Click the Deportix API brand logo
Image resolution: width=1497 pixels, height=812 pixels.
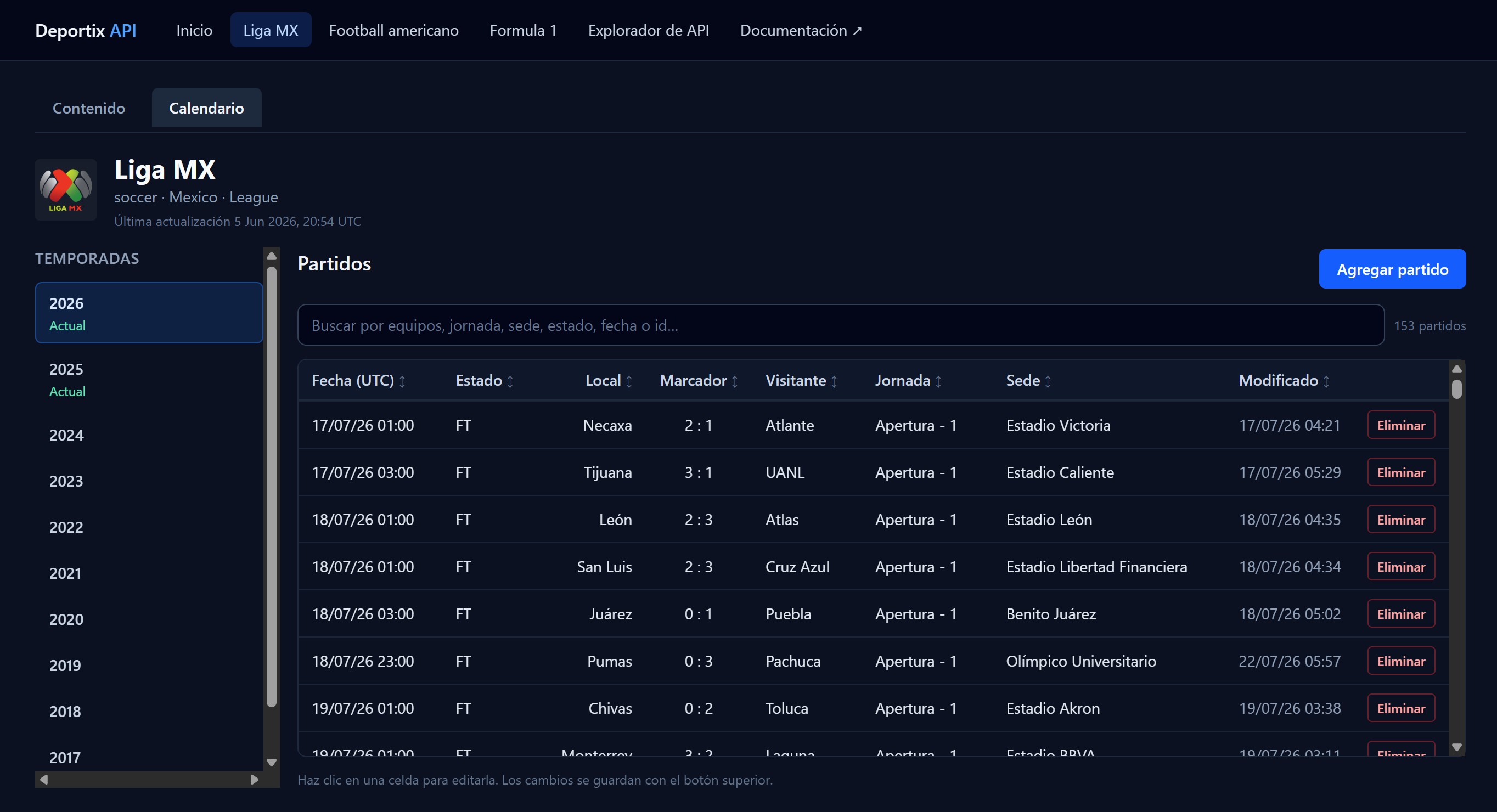click(x=86, y=30)
